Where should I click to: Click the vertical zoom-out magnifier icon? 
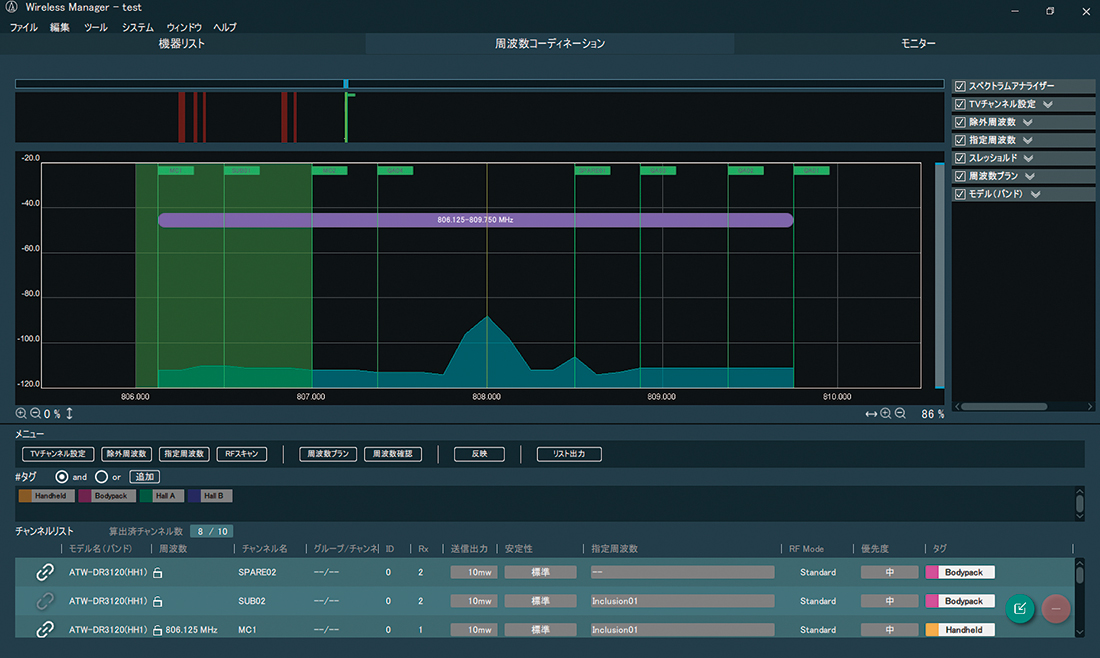35,414
